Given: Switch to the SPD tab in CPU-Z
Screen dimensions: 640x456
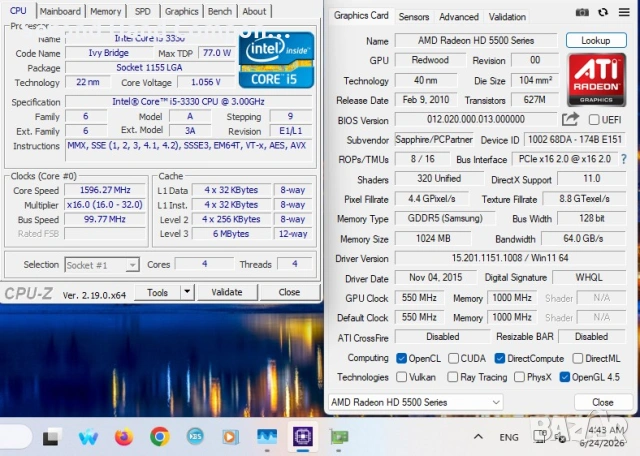Looking at the screenshot, I should coord(142,11).
